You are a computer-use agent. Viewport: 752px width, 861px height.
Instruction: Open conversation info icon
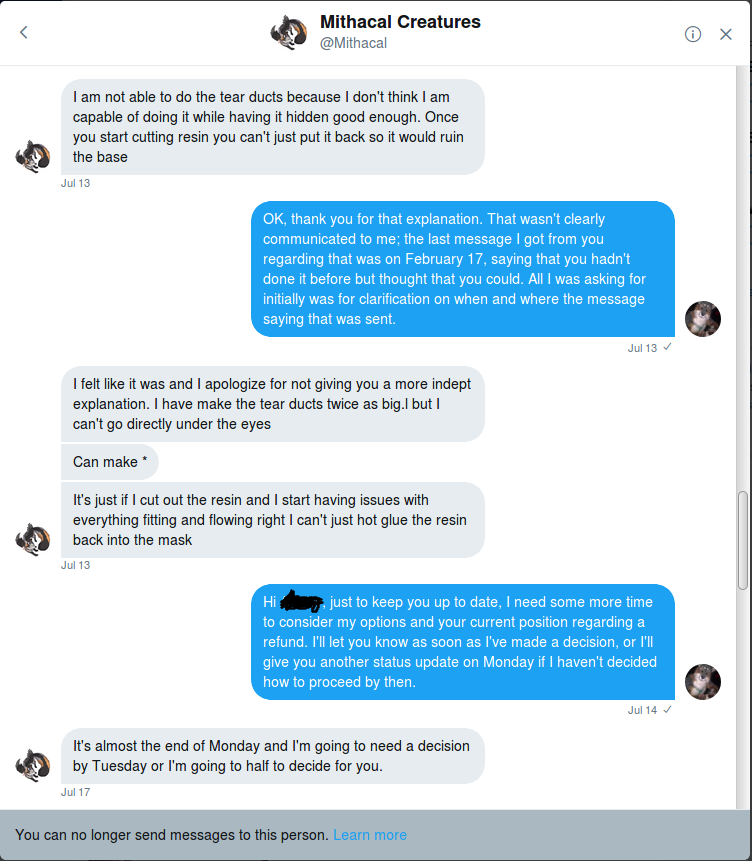coord(693,33)
